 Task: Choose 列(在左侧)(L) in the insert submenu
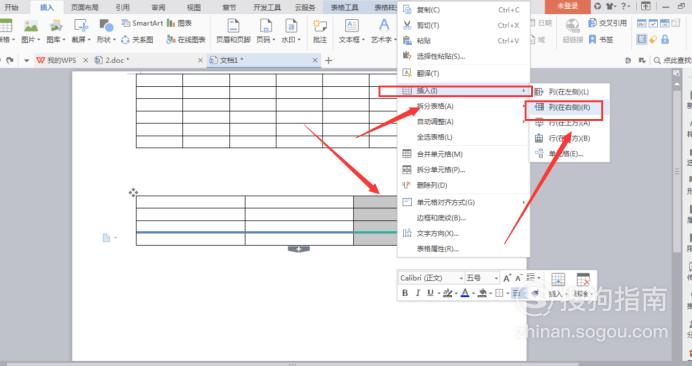569,92
